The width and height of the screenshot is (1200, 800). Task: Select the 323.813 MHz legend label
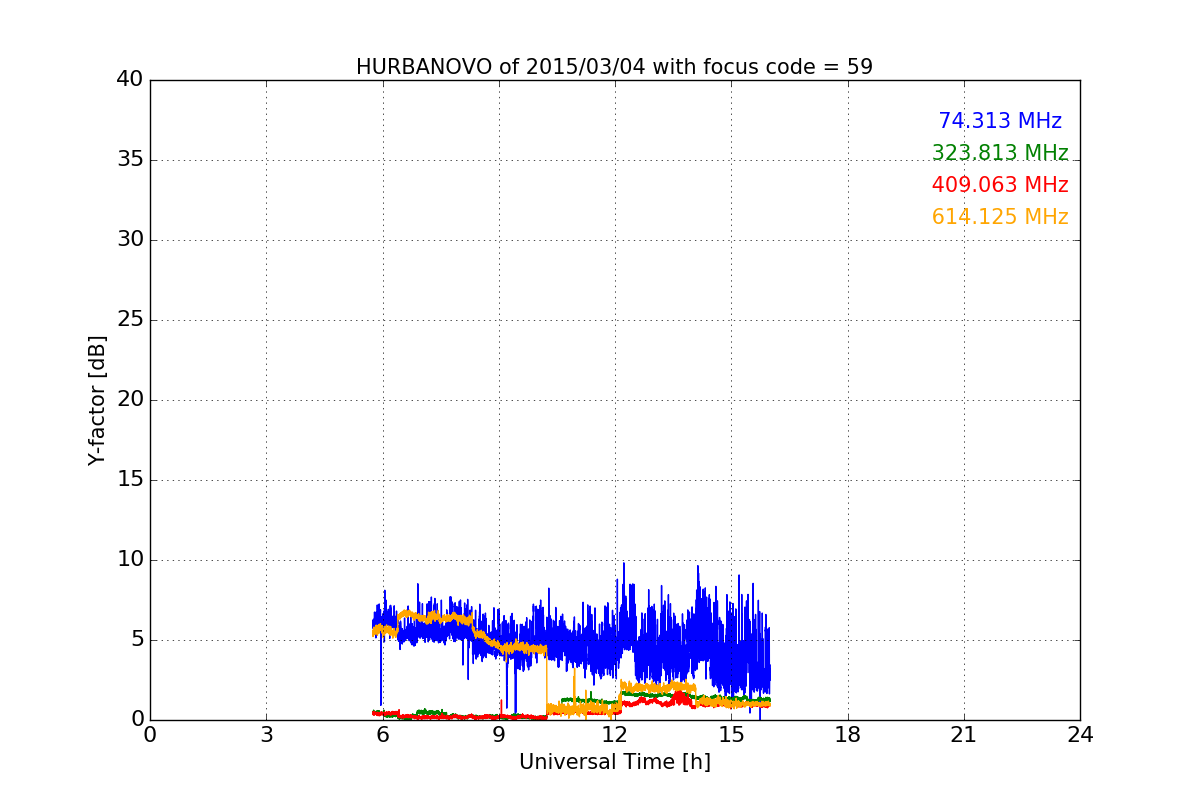[1000, 153]
